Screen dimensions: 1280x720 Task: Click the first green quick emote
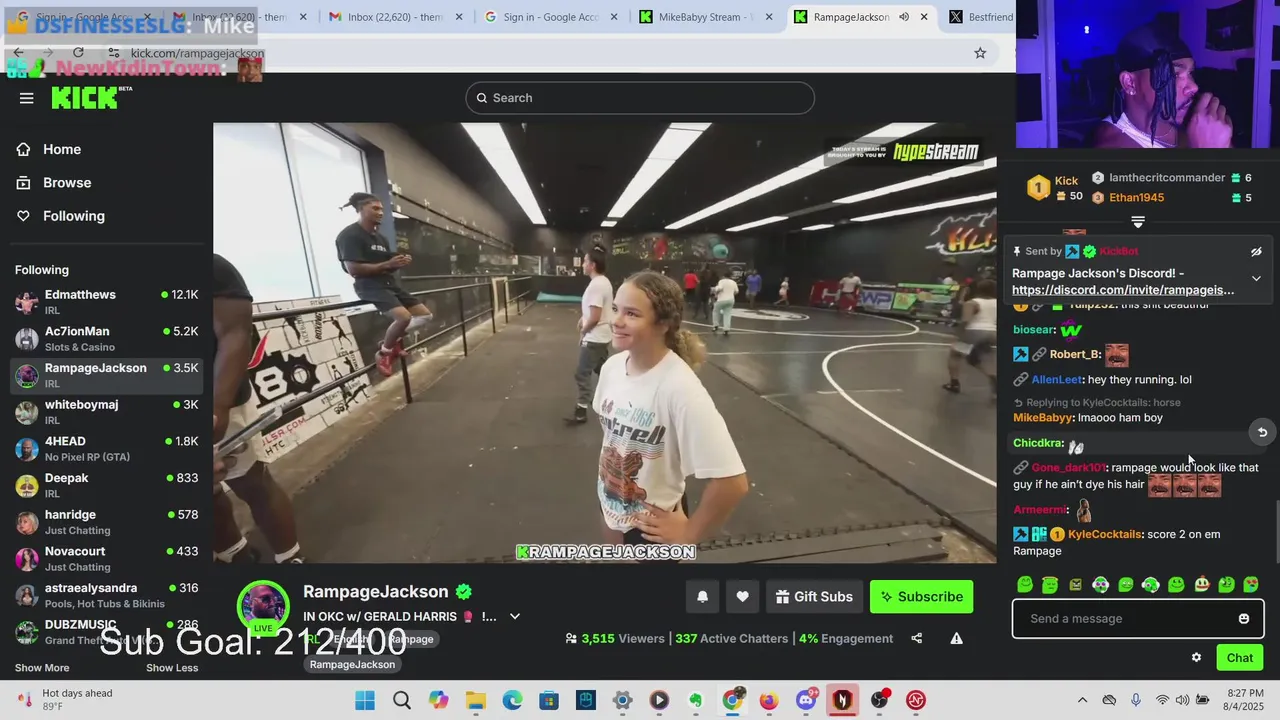(x=1024, y=585)
